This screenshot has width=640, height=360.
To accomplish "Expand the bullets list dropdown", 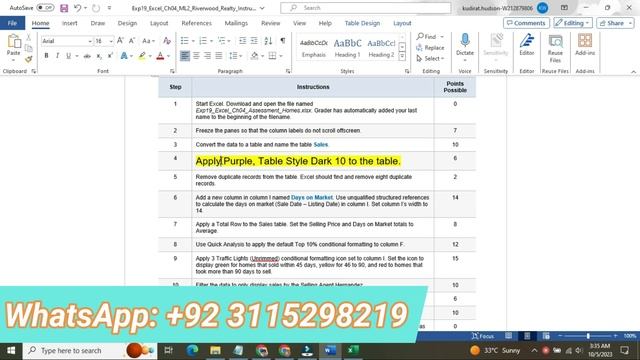I will click(193, 41).
